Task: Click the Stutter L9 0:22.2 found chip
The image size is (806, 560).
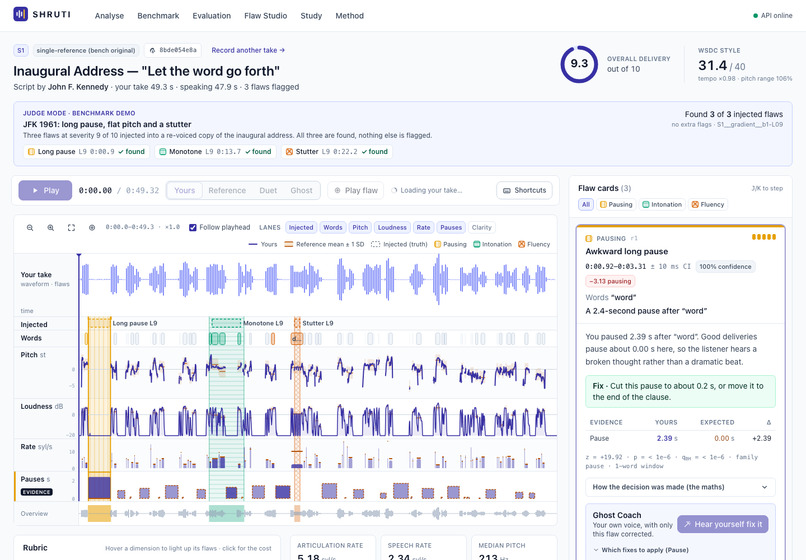Action: pyautogui.click(x=337, y=152)
